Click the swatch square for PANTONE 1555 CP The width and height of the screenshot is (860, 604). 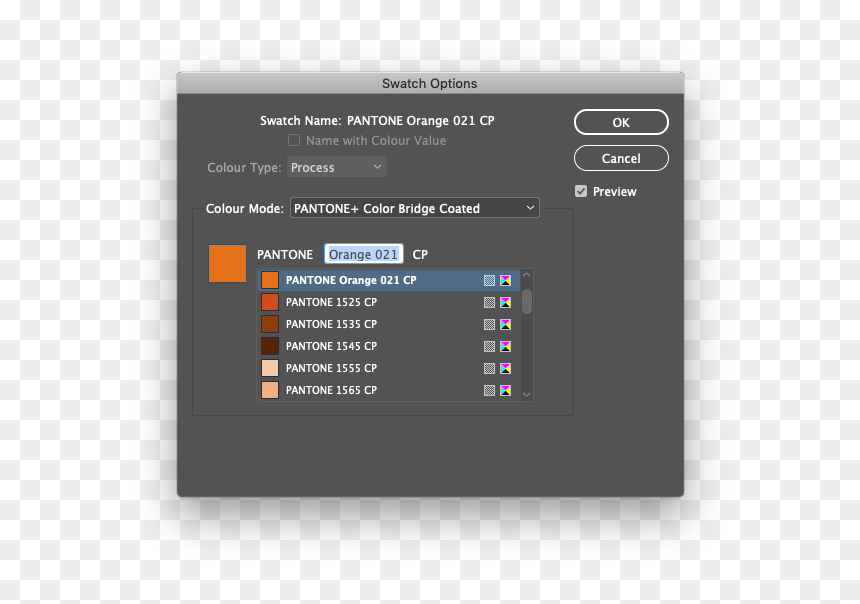tap(270, 368)
